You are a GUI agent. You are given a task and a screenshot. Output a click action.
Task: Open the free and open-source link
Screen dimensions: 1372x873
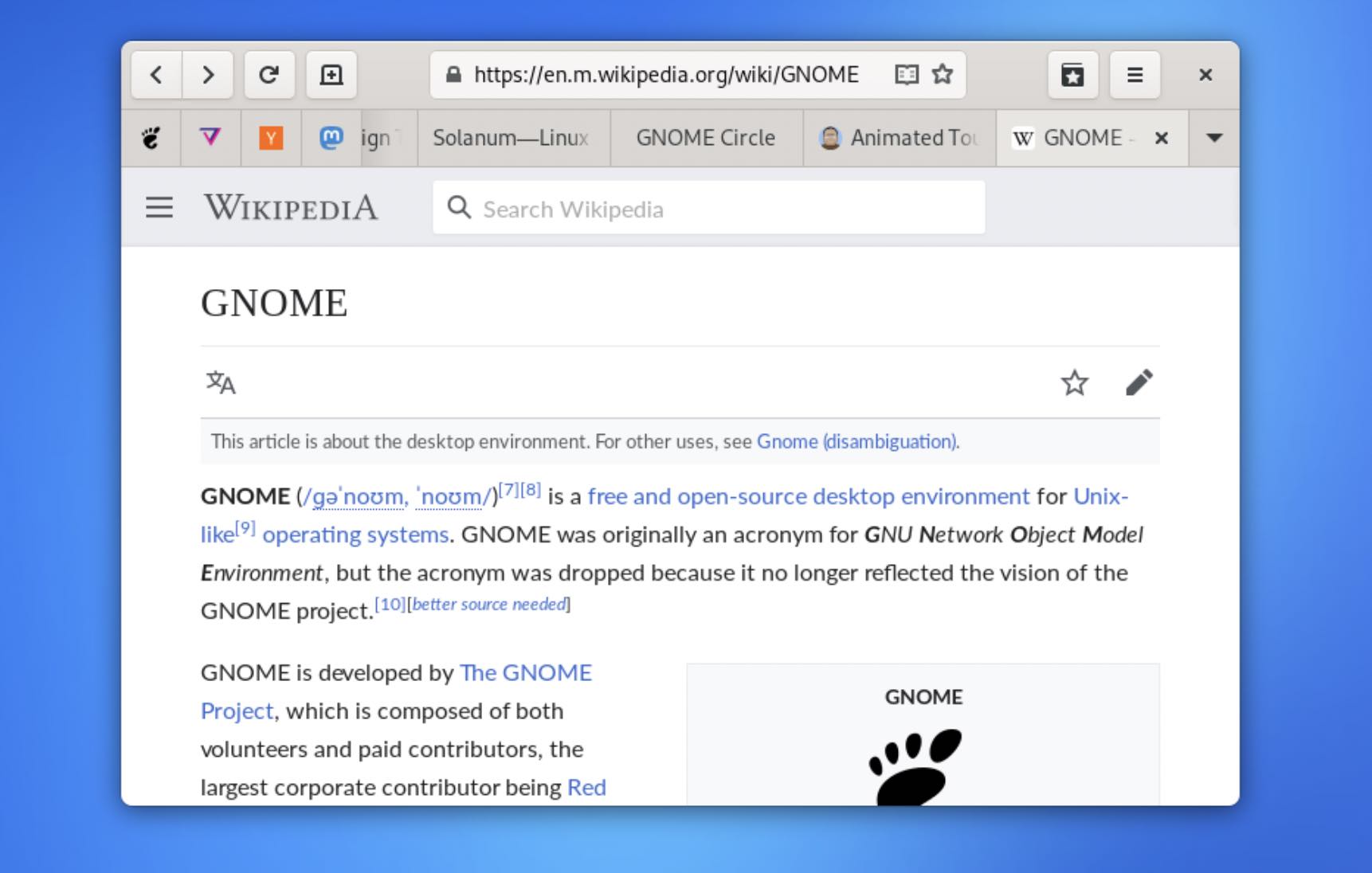(x=697, y=496)
